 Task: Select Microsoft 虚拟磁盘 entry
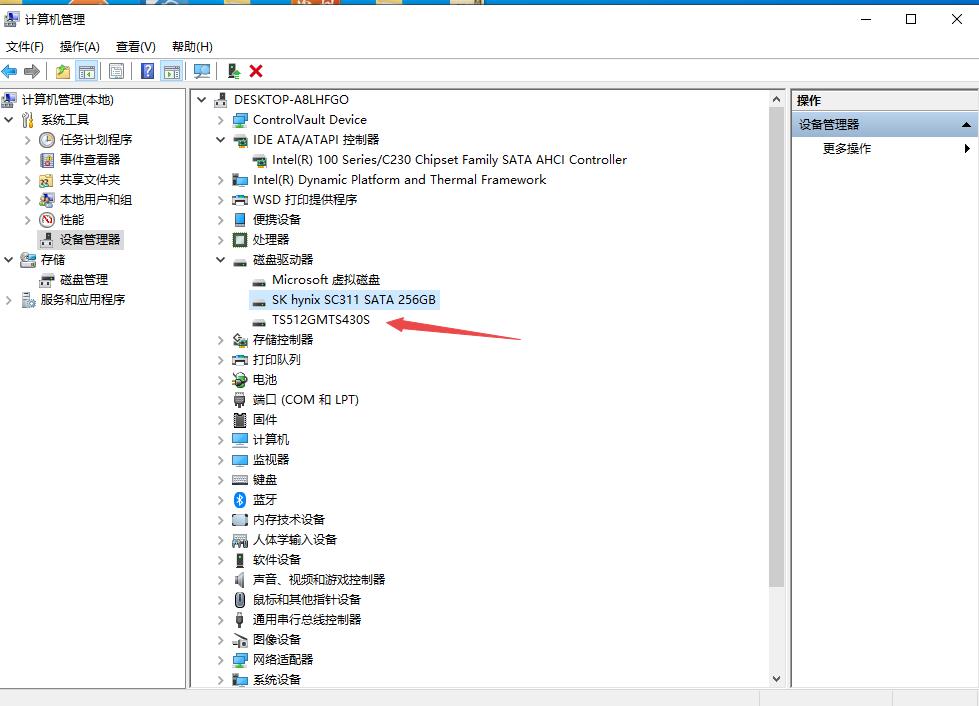pyautogui.click(x=326, y=280)
